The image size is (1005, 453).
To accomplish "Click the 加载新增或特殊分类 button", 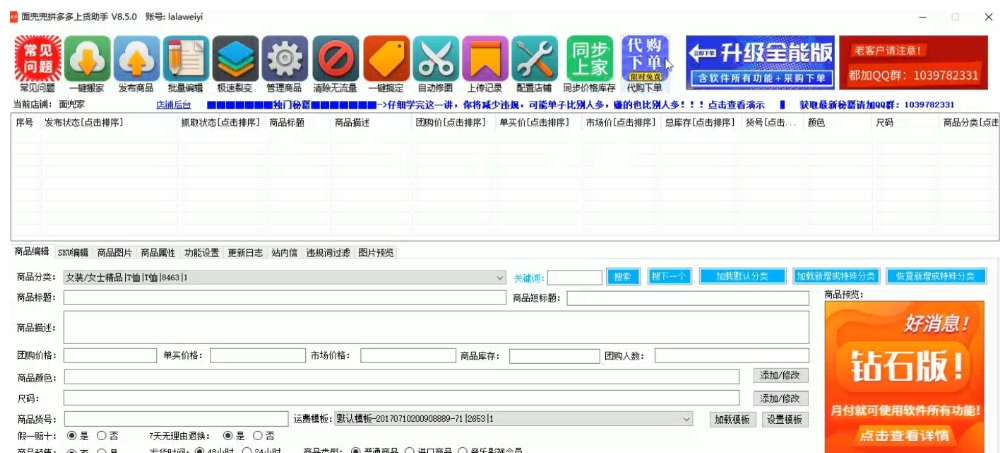I will 836,276.
